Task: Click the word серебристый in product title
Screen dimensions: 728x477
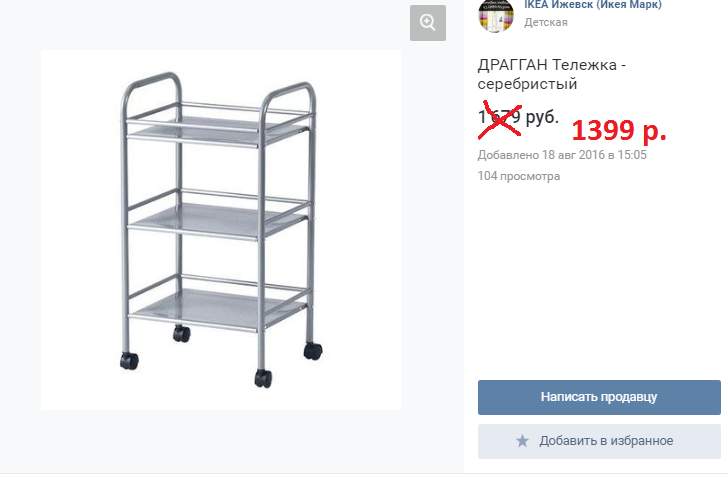Action: click(x=527, y=84)
